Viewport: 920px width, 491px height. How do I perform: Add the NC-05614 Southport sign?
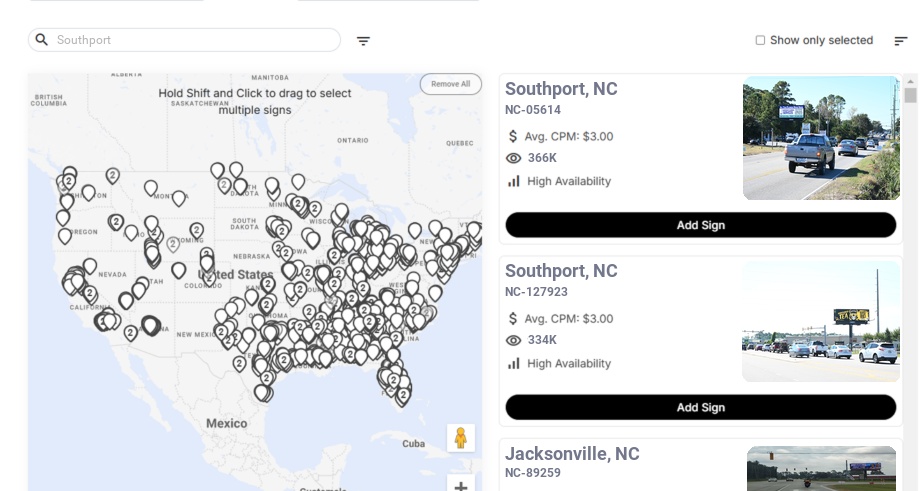(x=700, y=225)
